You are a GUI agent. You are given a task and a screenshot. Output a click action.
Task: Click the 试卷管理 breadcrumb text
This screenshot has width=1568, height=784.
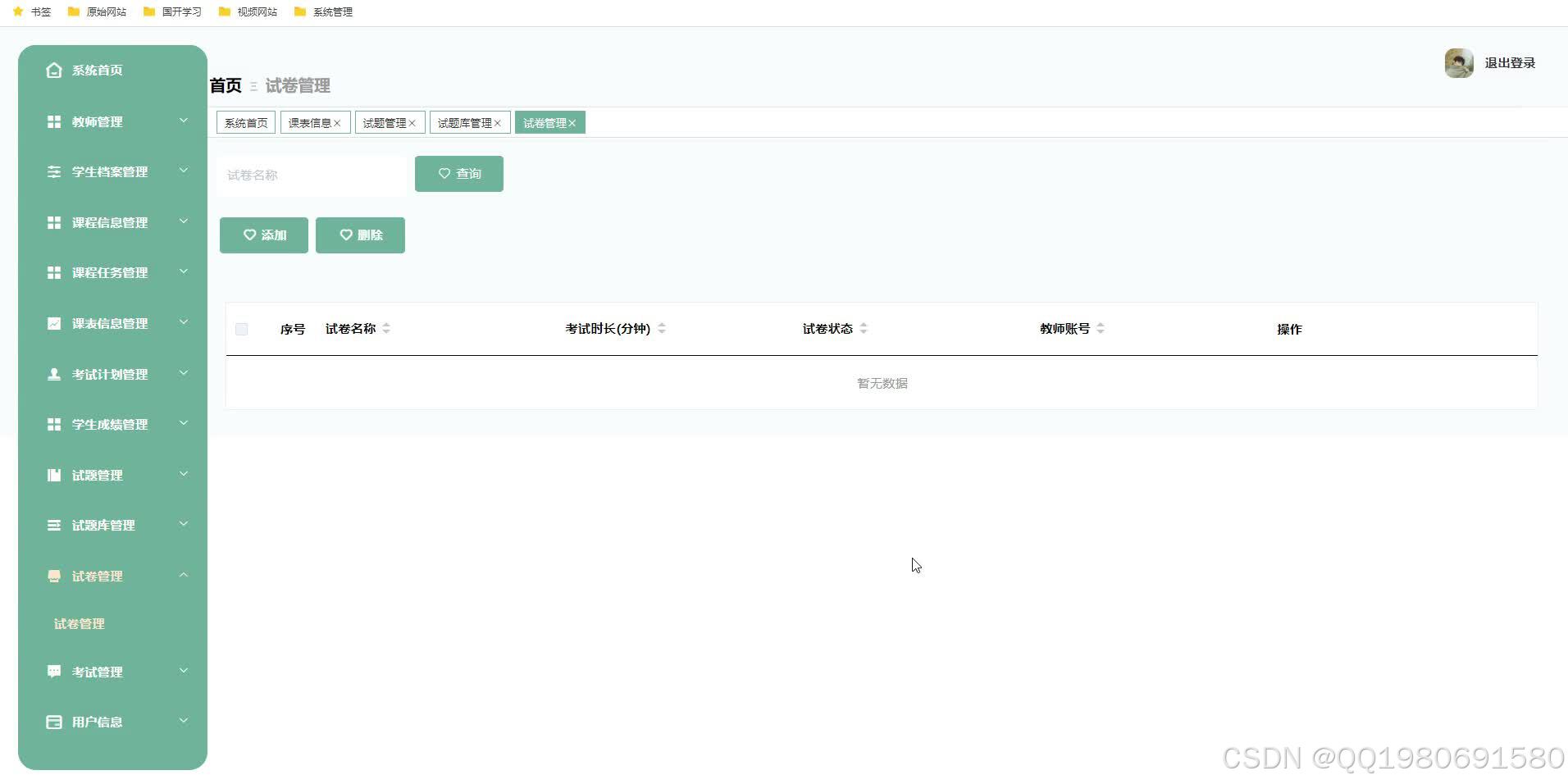click(x=298, y=85)
